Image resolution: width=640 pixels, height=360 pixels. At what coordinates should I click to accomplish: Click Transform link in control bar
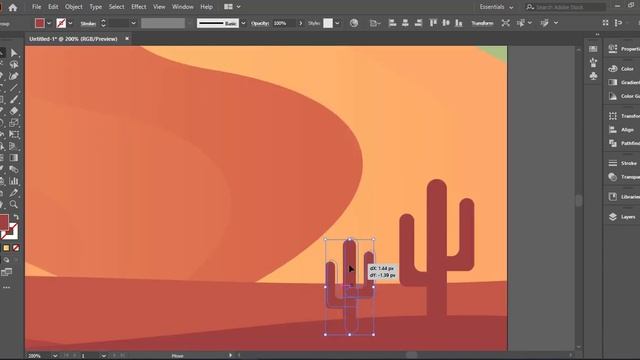(482, 23)
